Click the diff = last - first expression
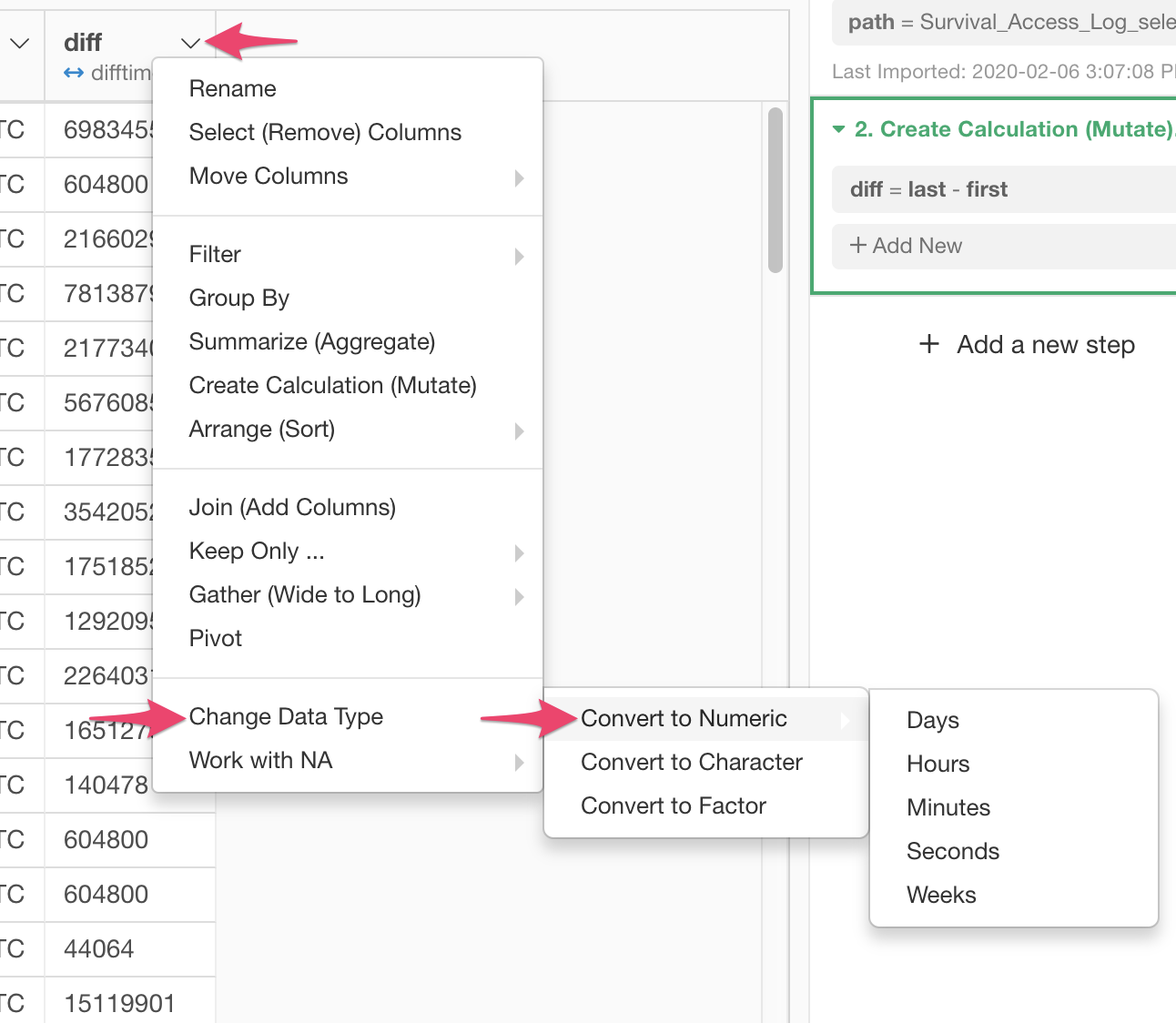The width and height of the screenshot is (1176, 1023). pos(928,189)
